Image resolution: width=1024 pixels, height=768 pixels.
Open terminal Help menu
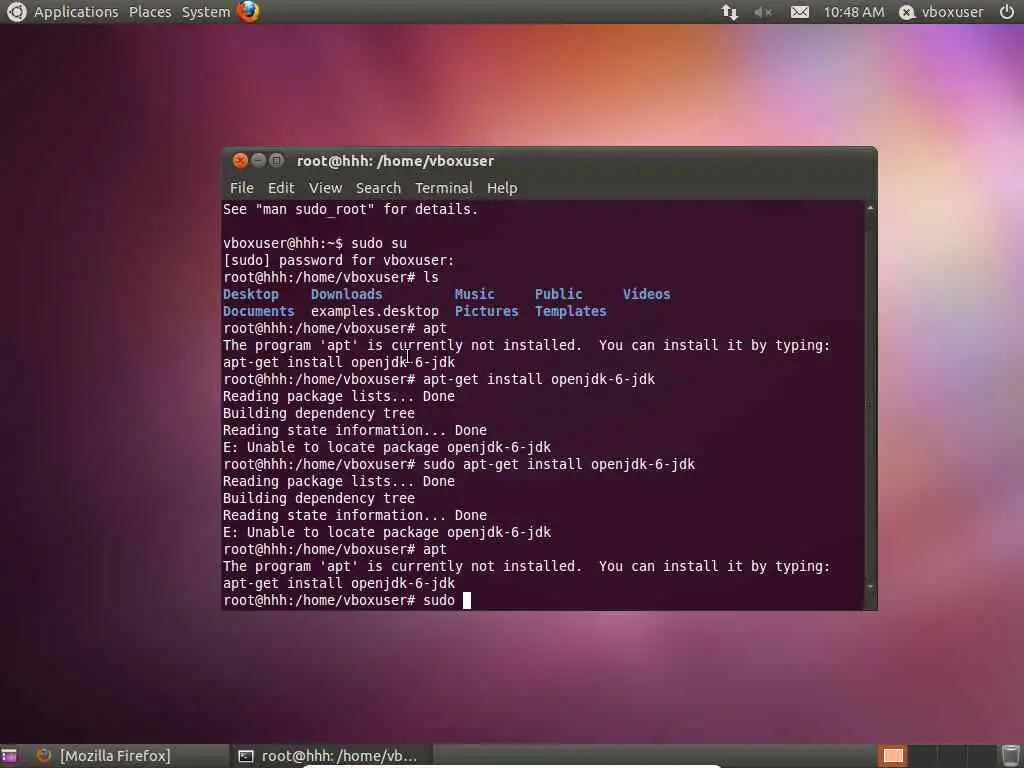(502, 188)
